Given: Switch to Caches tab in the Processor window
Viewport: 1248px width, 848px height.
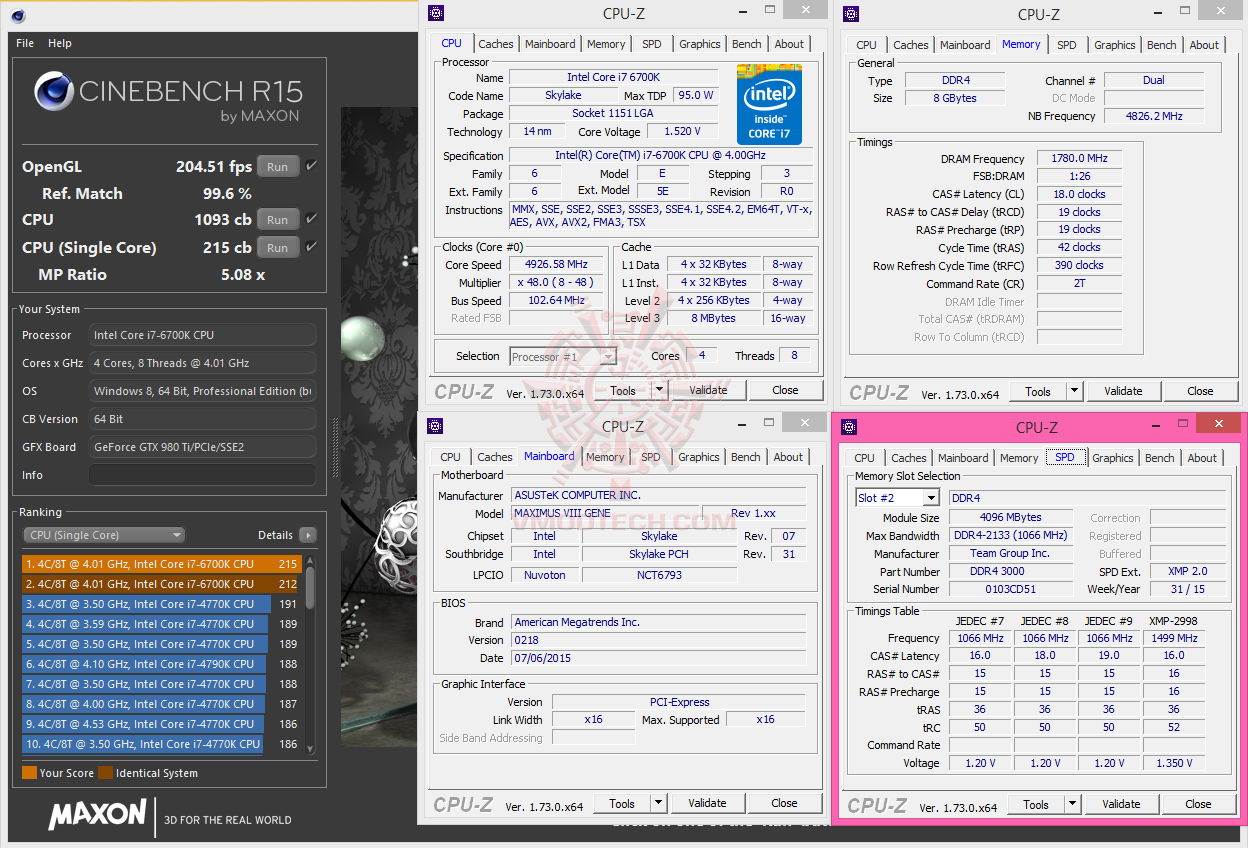Looking at the screenshot, I should 495,44.
